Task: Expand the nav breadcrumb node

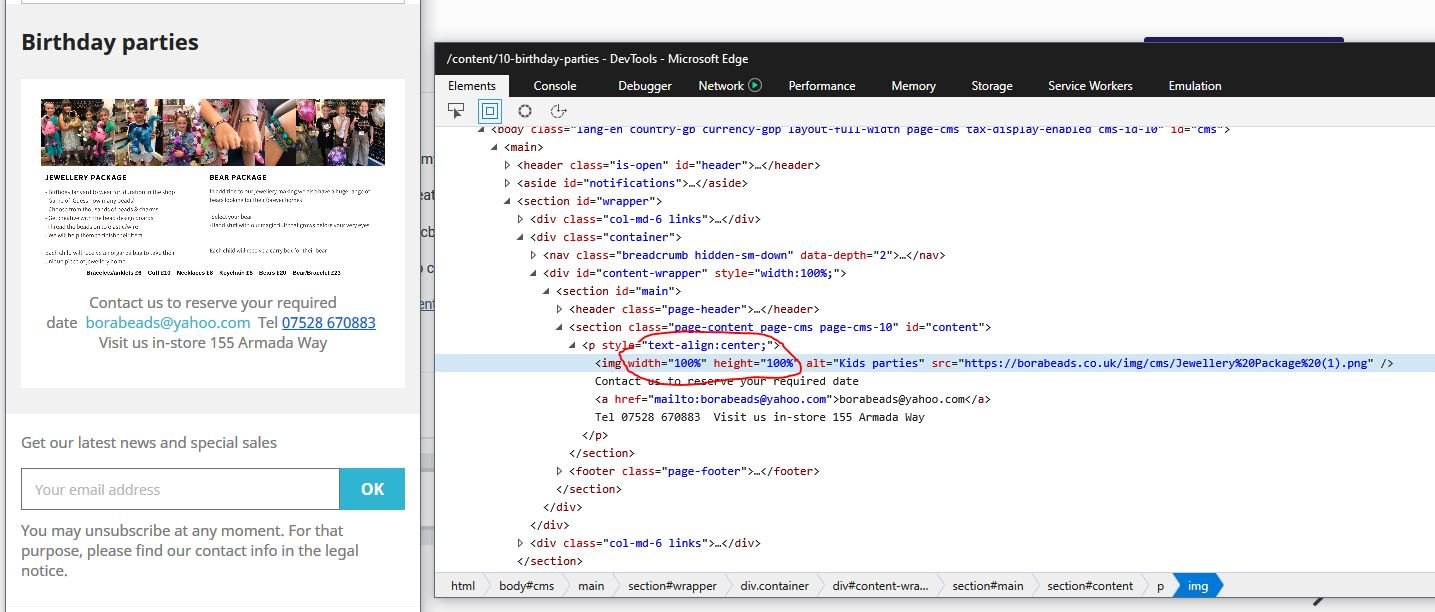Action: pos(534,255)
